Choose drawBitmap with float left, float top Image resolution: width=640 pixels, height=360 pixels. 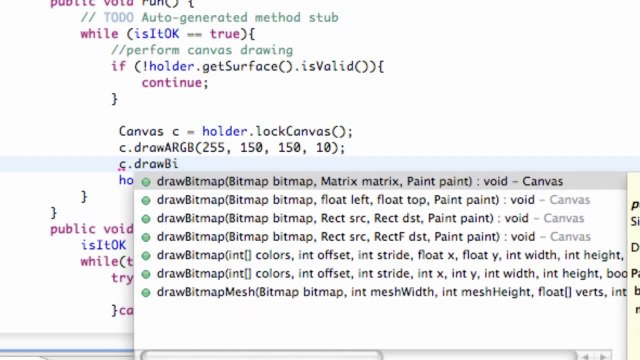[380, 200]
